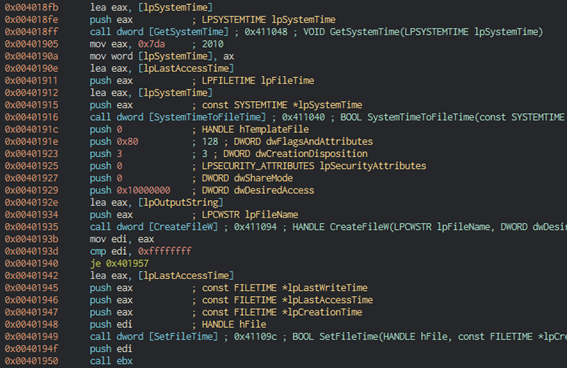Select address 0x0040193b mov edi, eax
Screen dimensions: 567x368
(79, 239)
